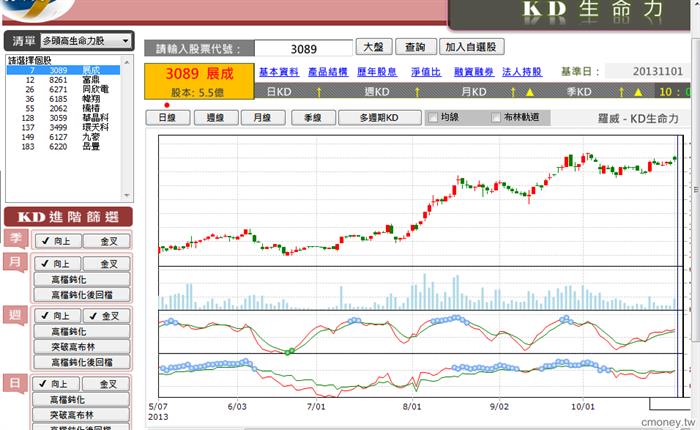The width and height of the screenshot is (700, 430).
Task: Switch to the 季線 chart tab
Action: (x=313, y=118)
